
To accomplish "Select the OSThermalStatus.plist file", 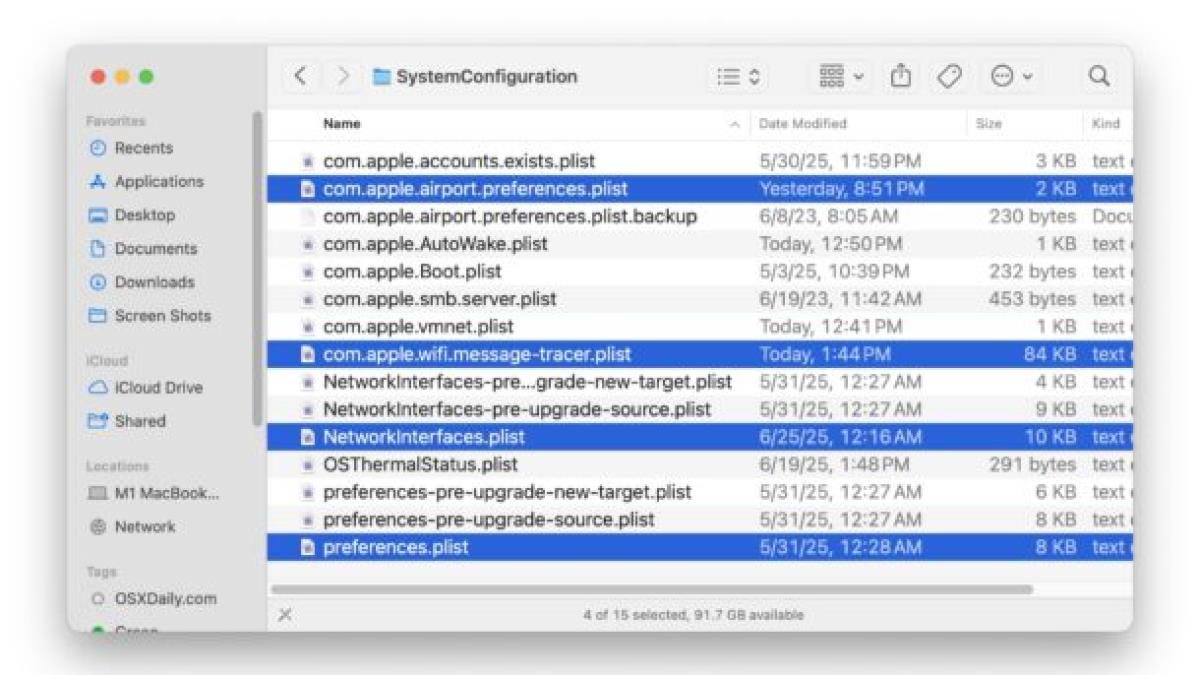I will (x=420, y=465).
